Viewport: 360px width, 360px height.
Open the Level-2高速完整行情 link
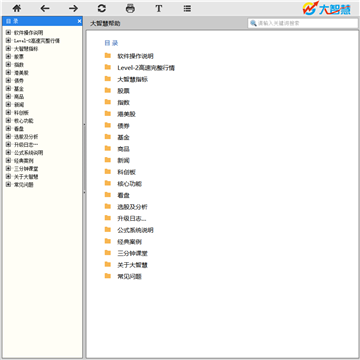[146, 68]
